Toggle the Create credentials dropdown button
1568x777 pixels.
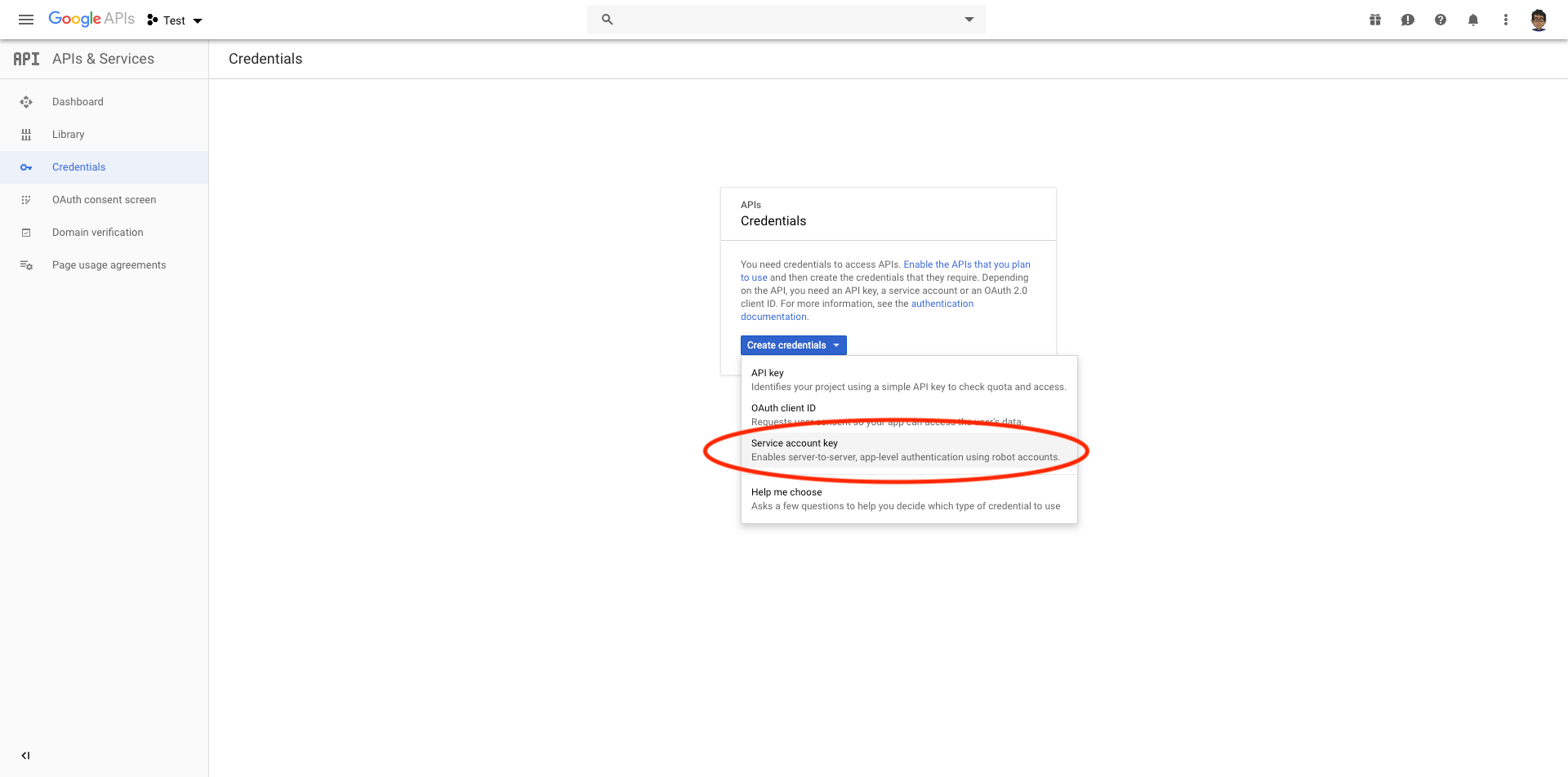[x=793, y=345]
